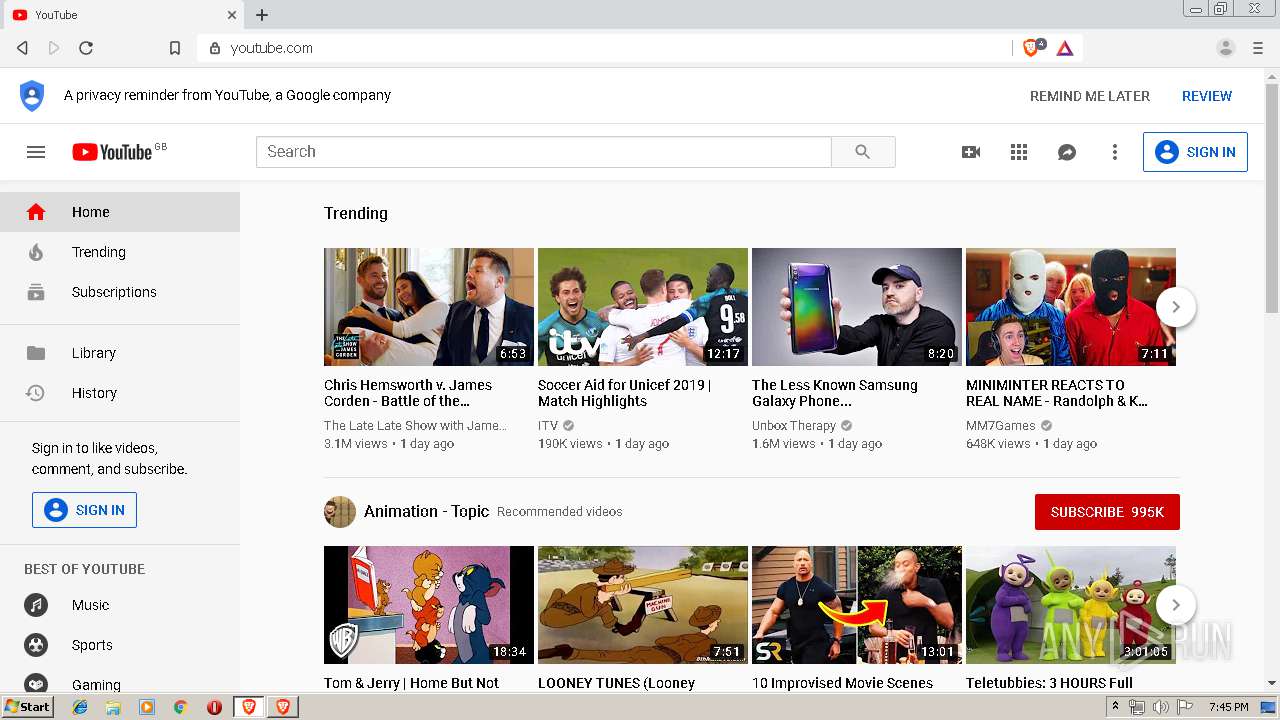Click Brave Shields lion icon
This screenshot has height=720, width=1280.
pyautogui.click(x=1032, y=48)
